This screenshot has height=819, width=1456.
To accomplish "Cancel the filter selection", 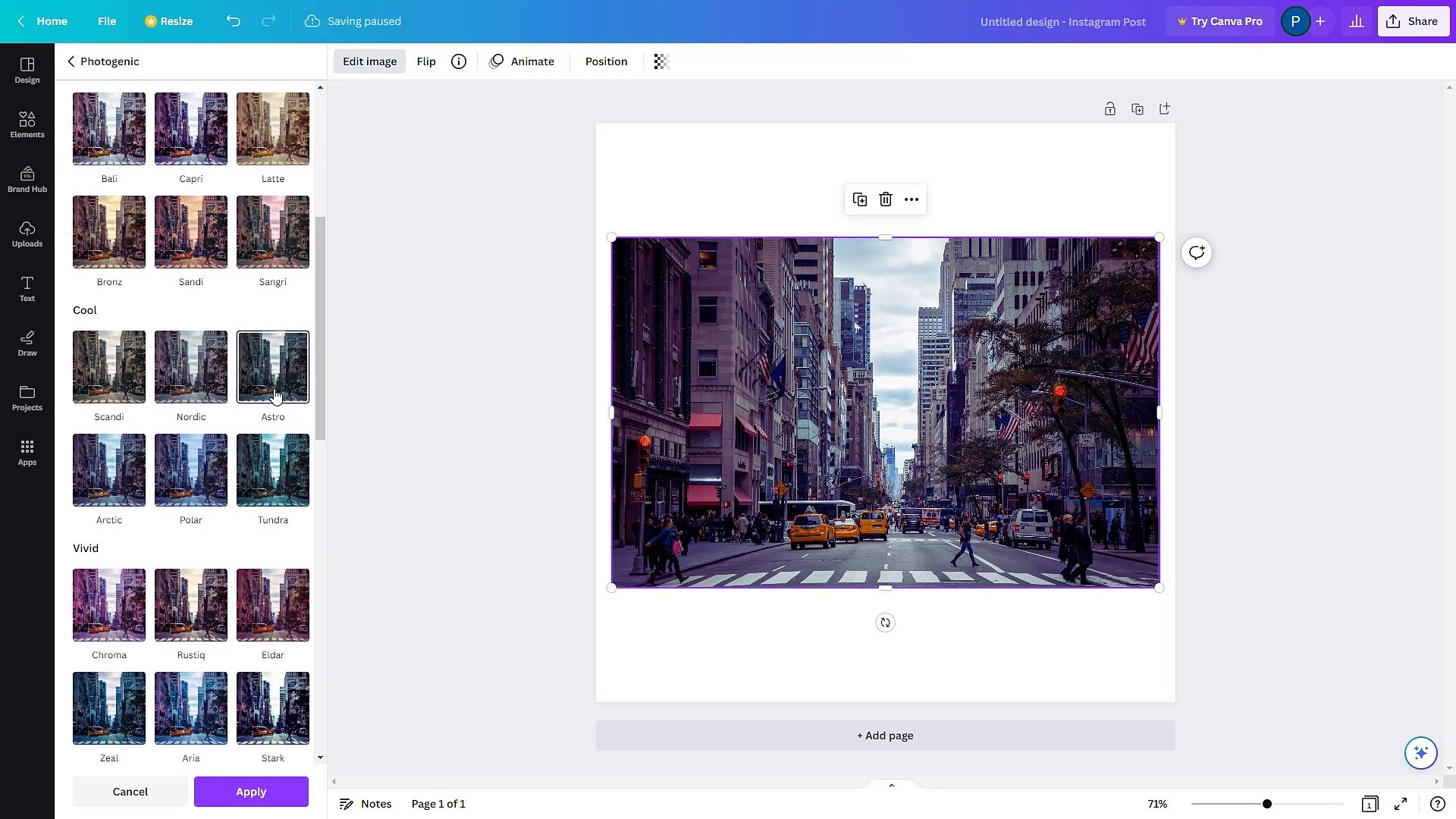I will [130, 791].
